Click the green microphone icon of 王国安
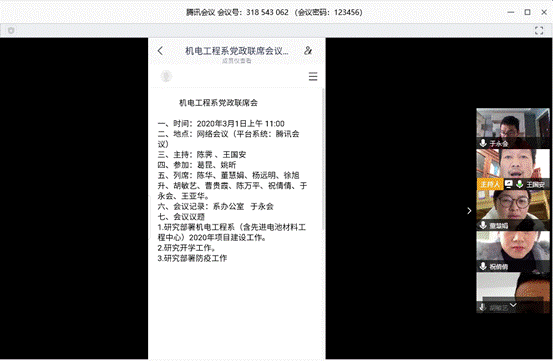Viewport: 553px width, 361px height. pyautogui.click(x=519, y=184)
